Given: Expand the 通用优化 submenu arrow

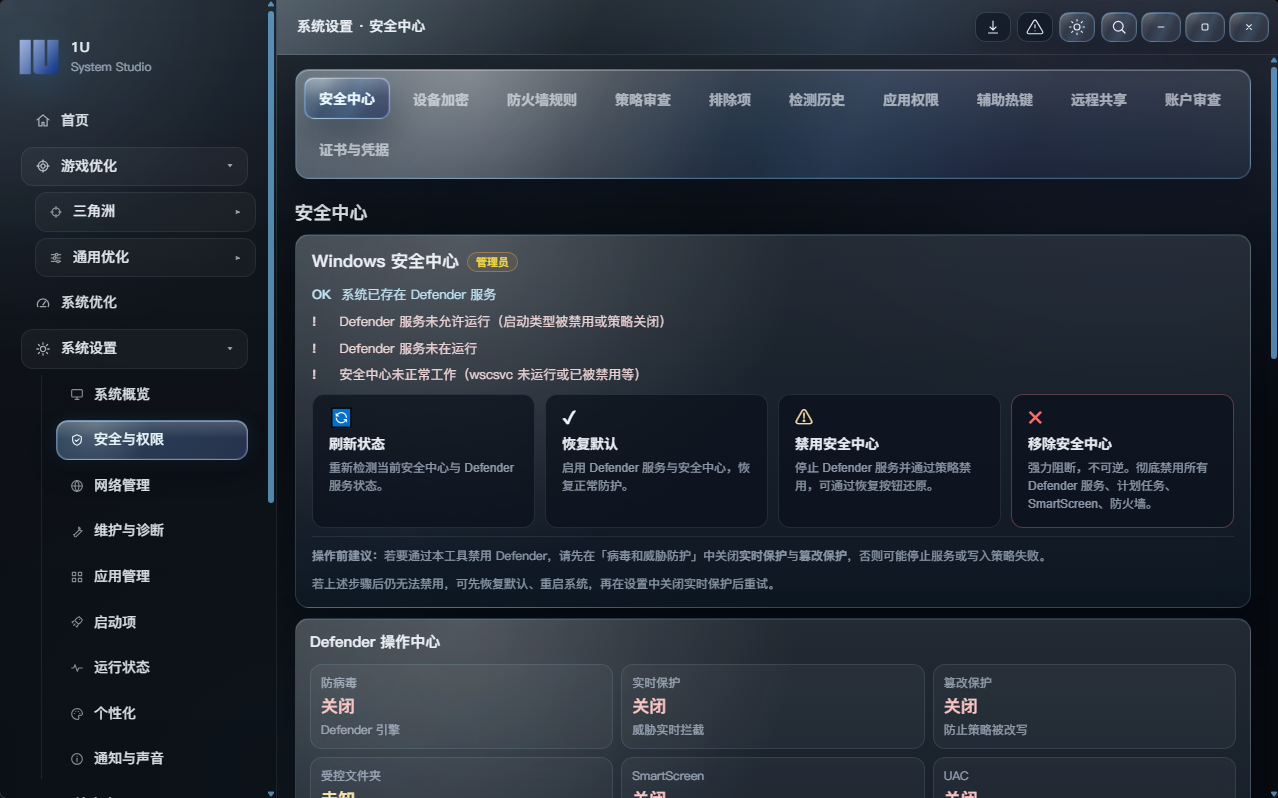Looking at the screenshot, I should tap(237, 258).
